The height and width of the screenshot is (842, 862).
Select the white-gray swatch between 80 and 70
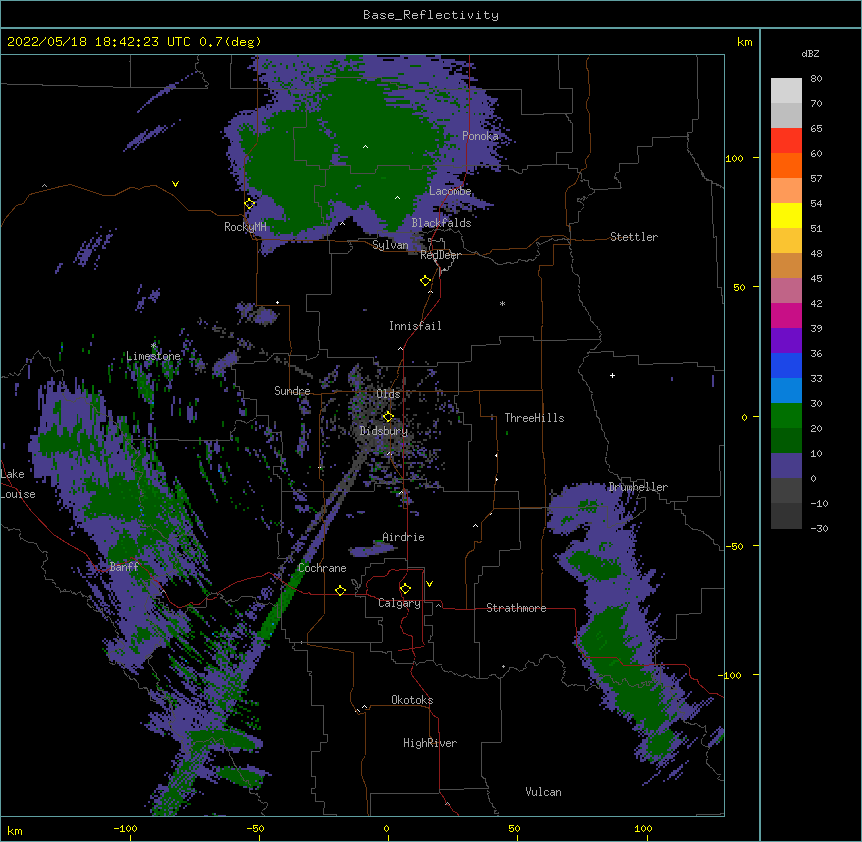click(x=786, y=90)
